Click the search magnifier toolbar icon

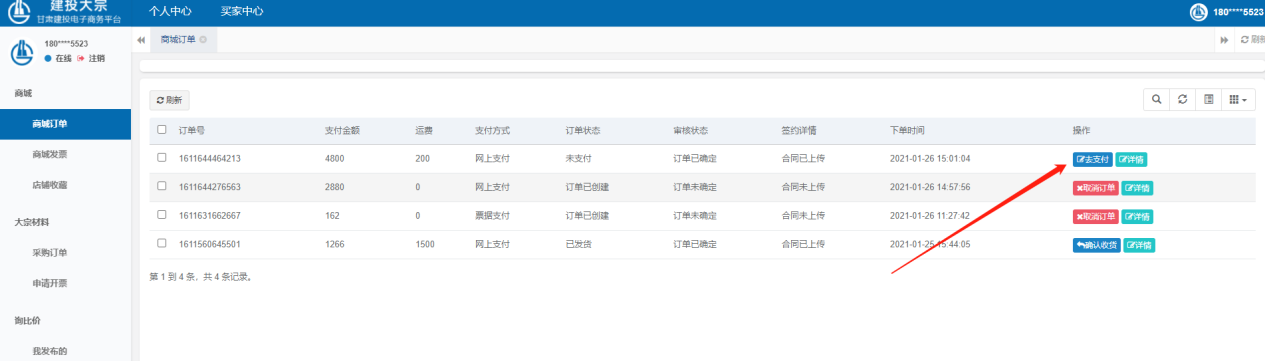coord(1157,99)
